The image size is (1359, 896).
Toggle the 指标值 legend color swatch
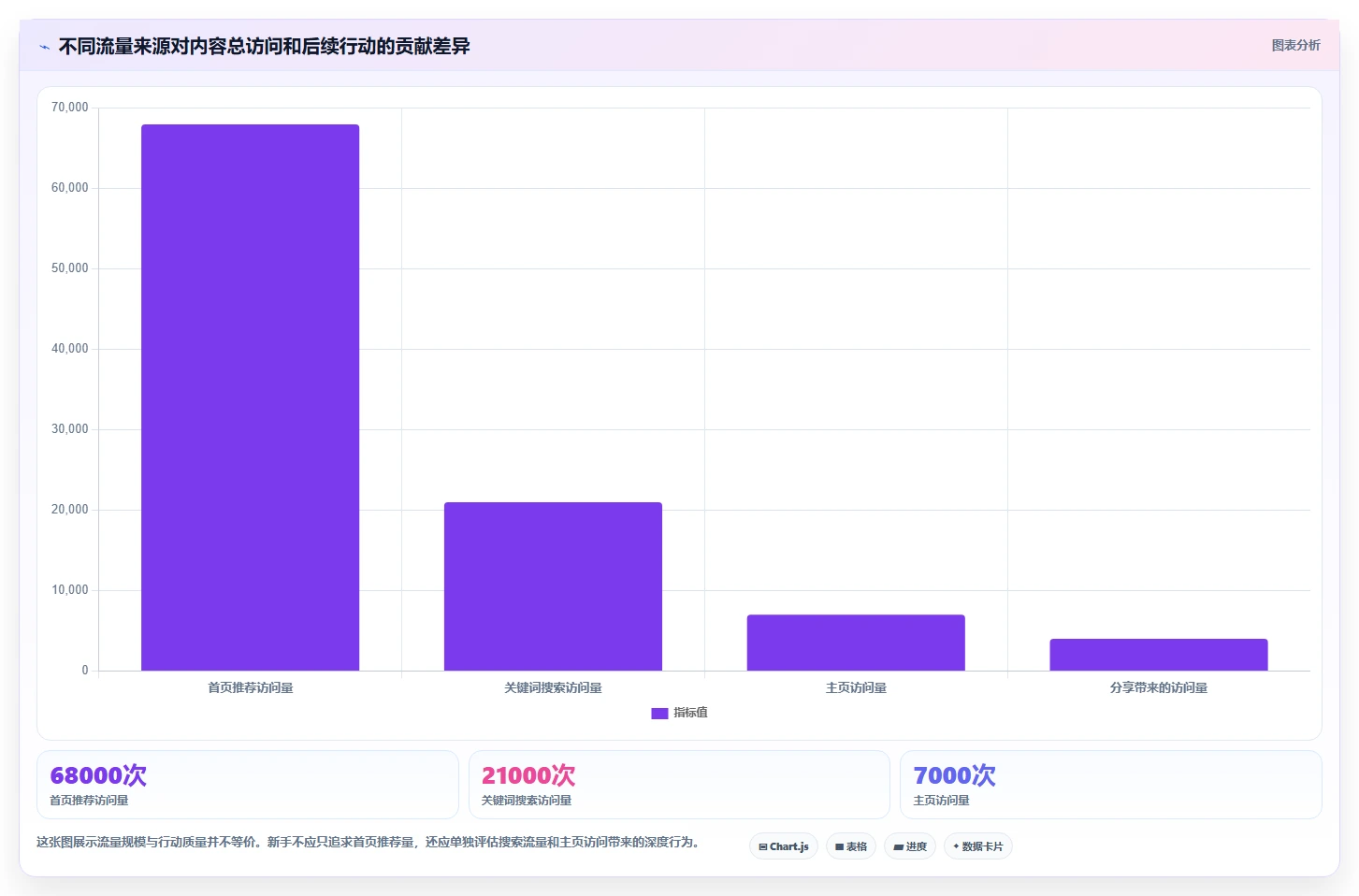coord(659,713)
